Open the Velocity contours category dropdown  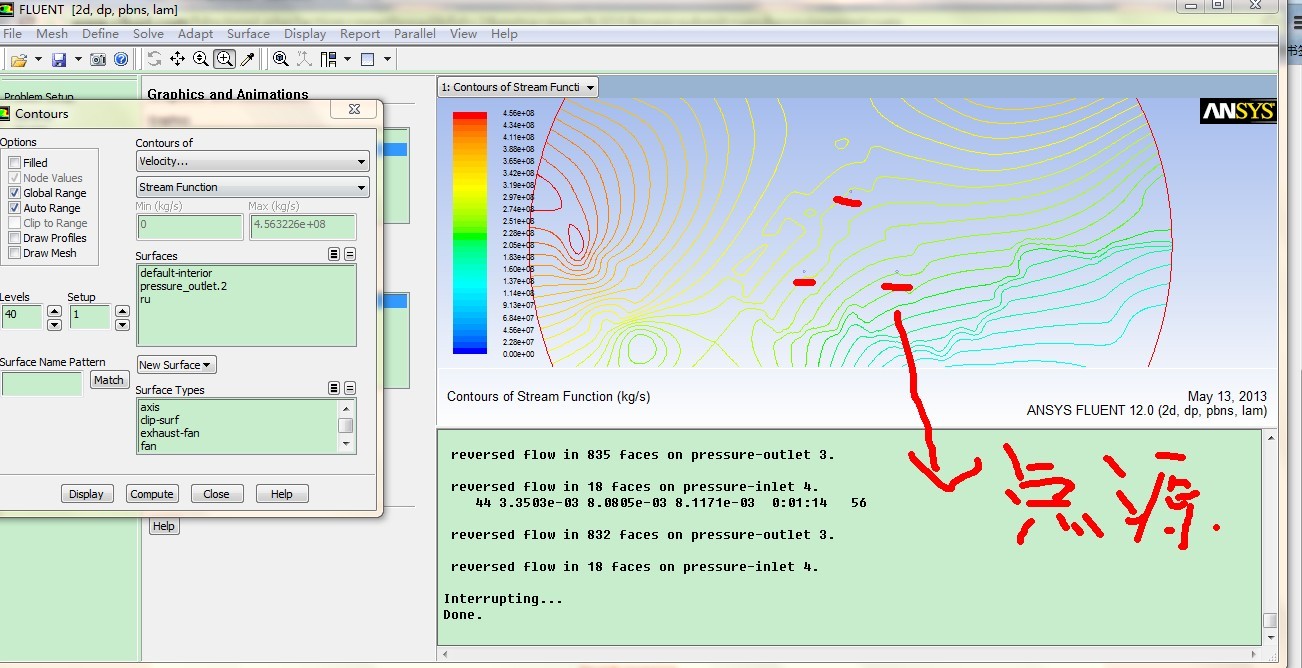252,162
